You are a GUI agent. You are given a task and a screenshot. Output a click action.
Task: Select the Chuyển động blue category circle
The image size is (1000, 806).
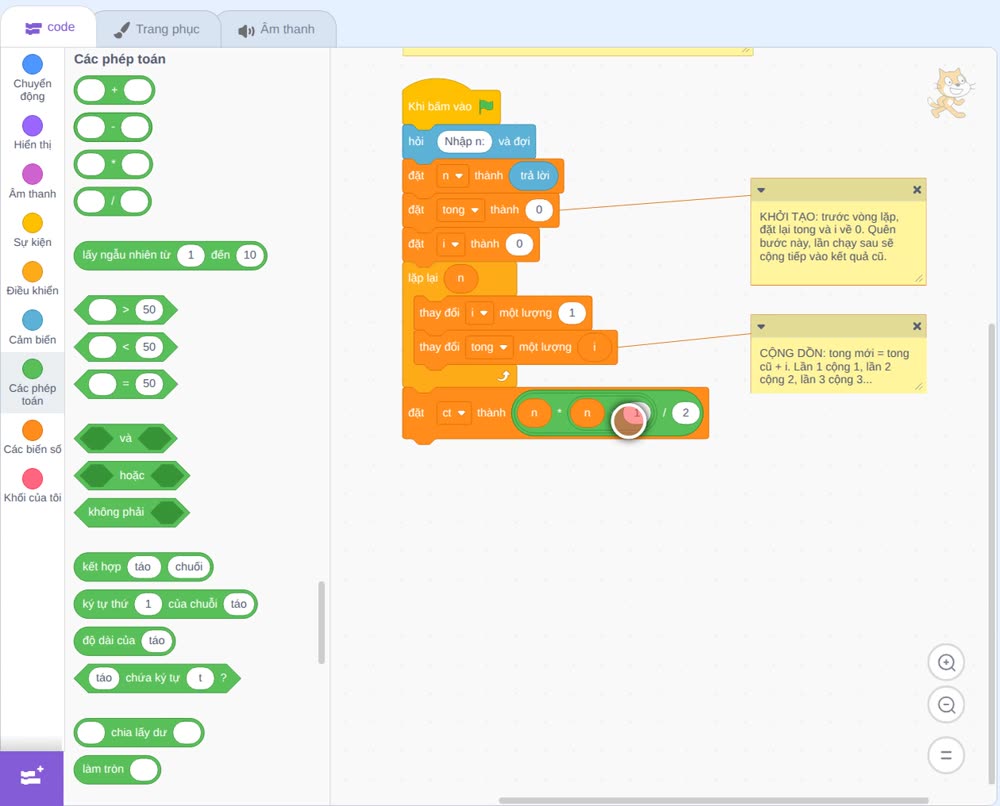click(33, 64)
